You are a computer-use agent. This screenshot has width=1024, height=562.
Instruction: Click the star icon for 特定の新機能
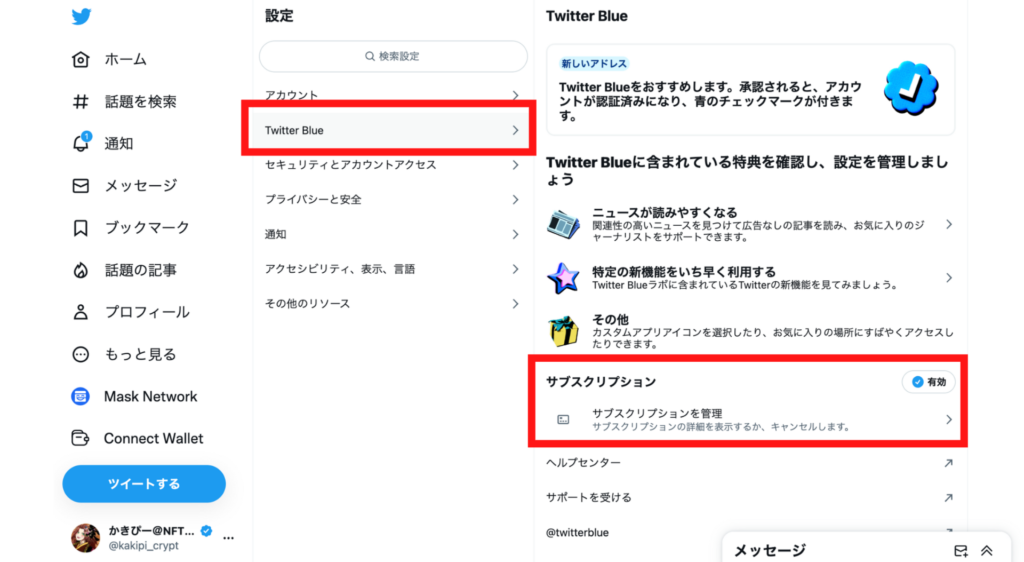[563, 278]
